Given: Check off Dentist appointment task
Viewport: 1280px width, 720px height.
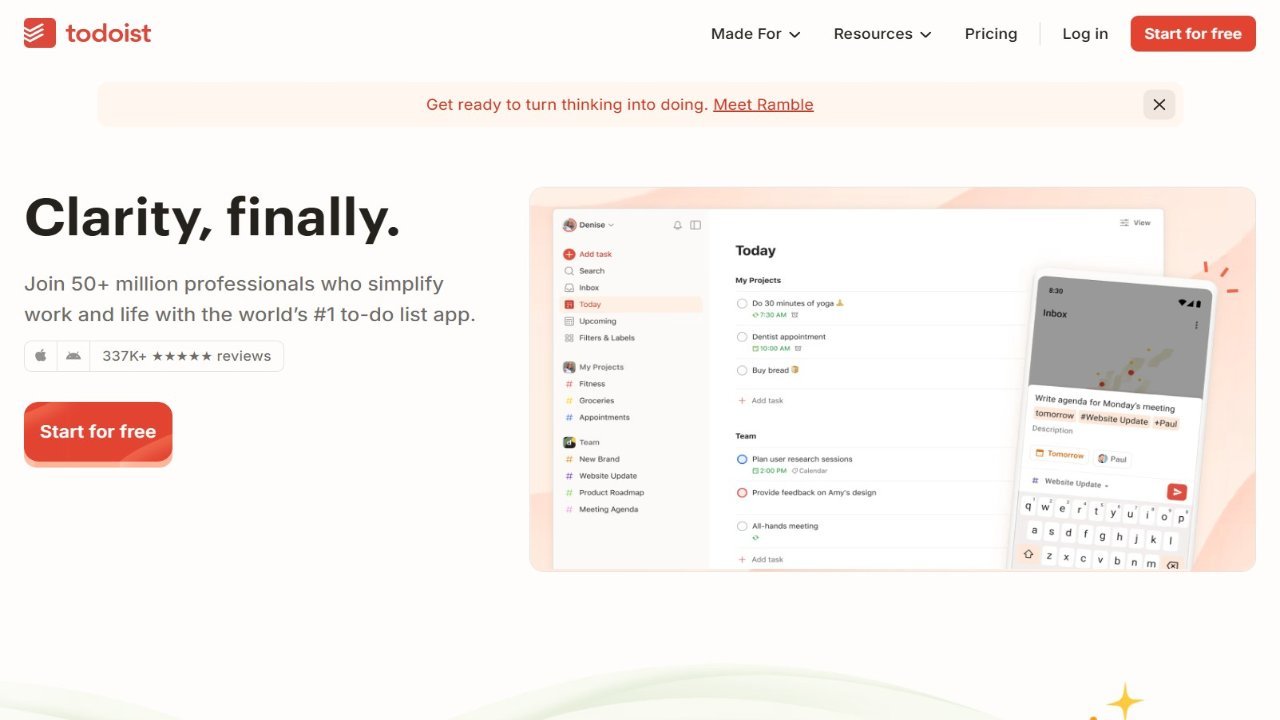Looking at the screenshot, I should click(742, 337).
